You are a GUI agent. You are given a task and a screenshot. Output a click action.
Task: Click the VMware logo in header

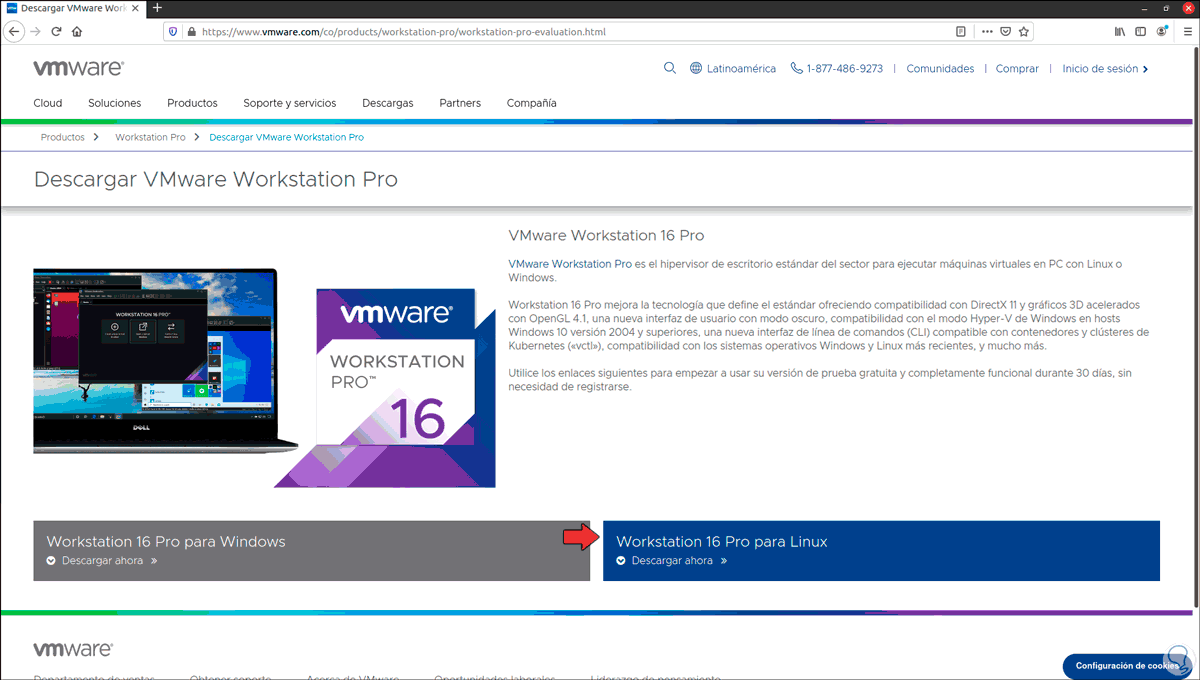[78, 68]
